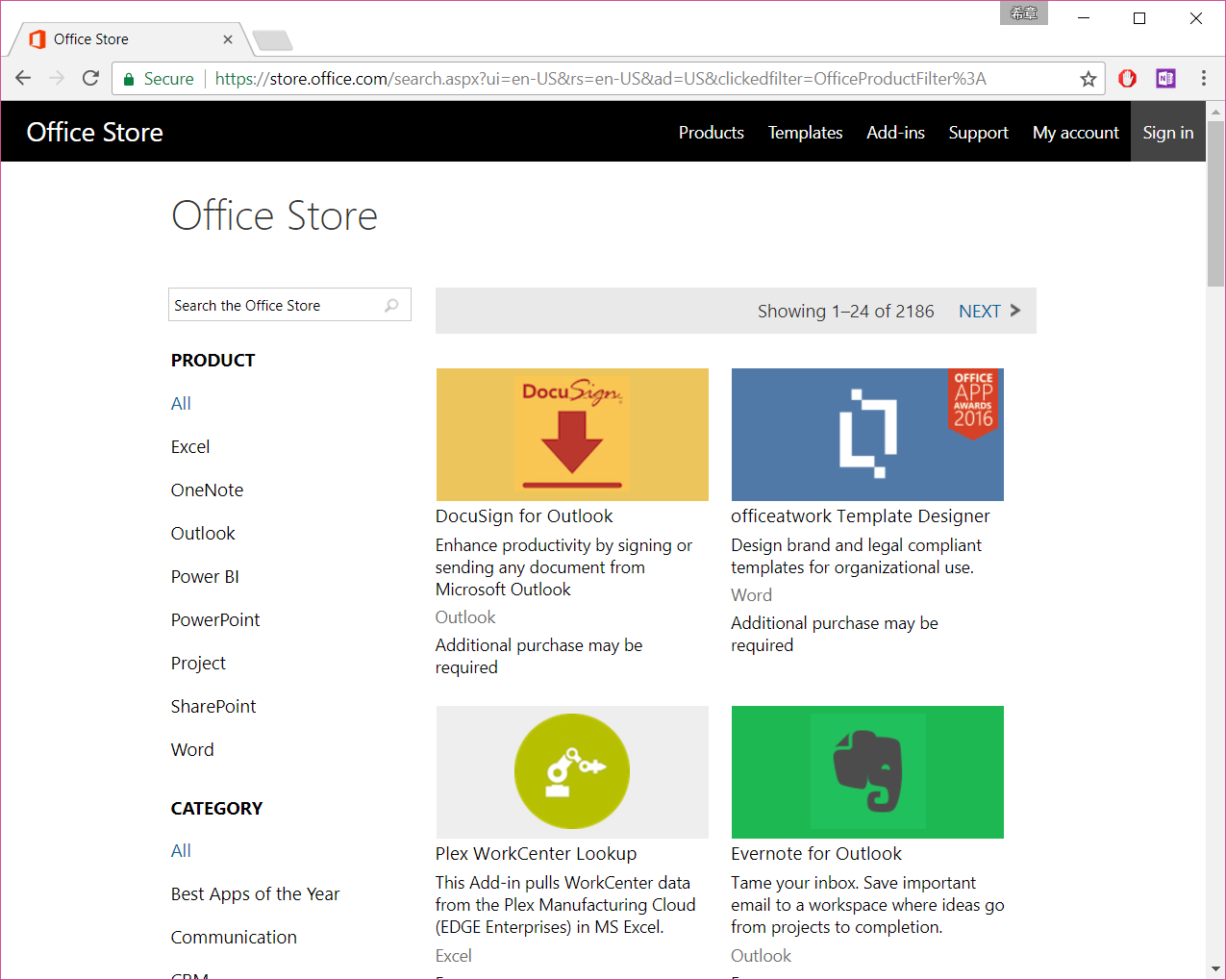Click the OneNote Clipper extension icon
The image size is (1226, 980).
pyautogui.click(x=1164, y=78)
